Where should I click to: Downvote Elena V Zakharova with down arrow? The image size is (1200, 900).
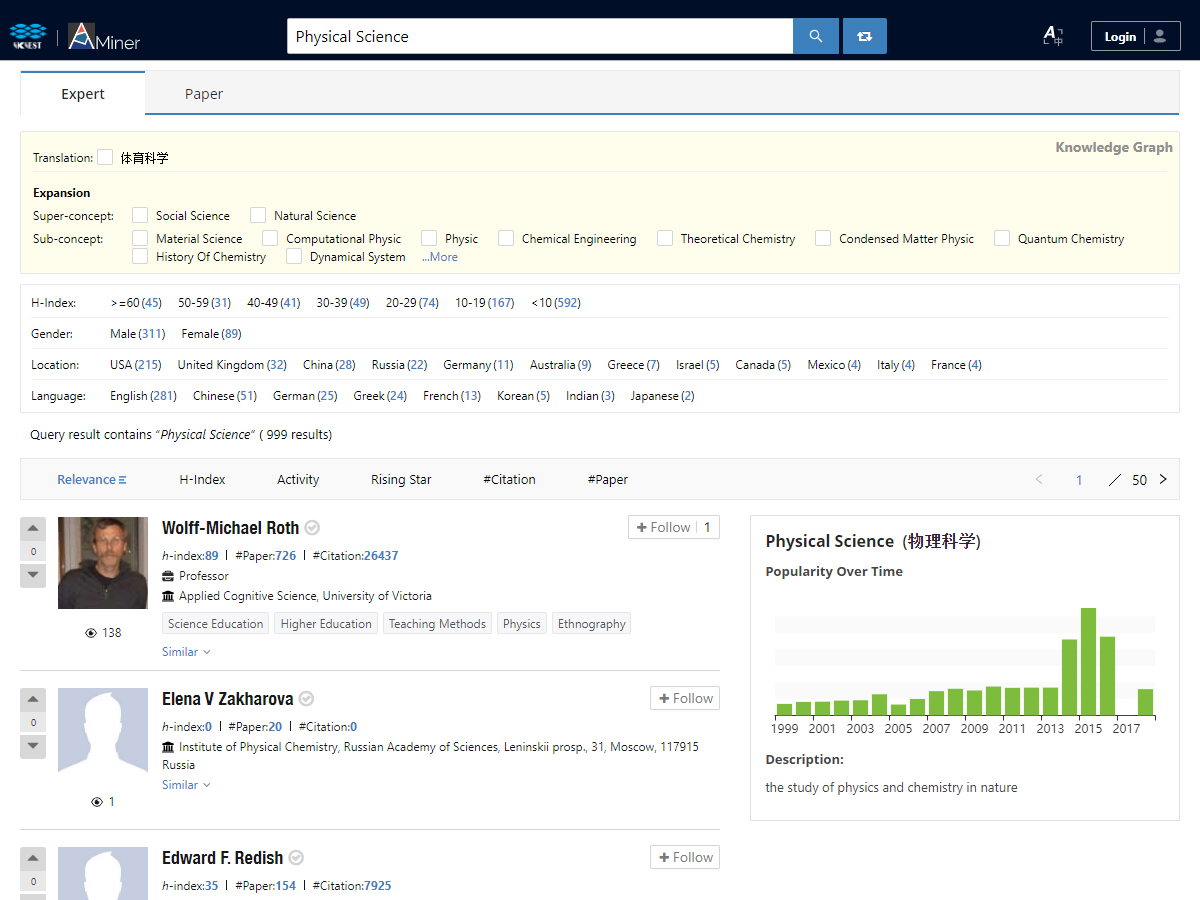(32, 745)
